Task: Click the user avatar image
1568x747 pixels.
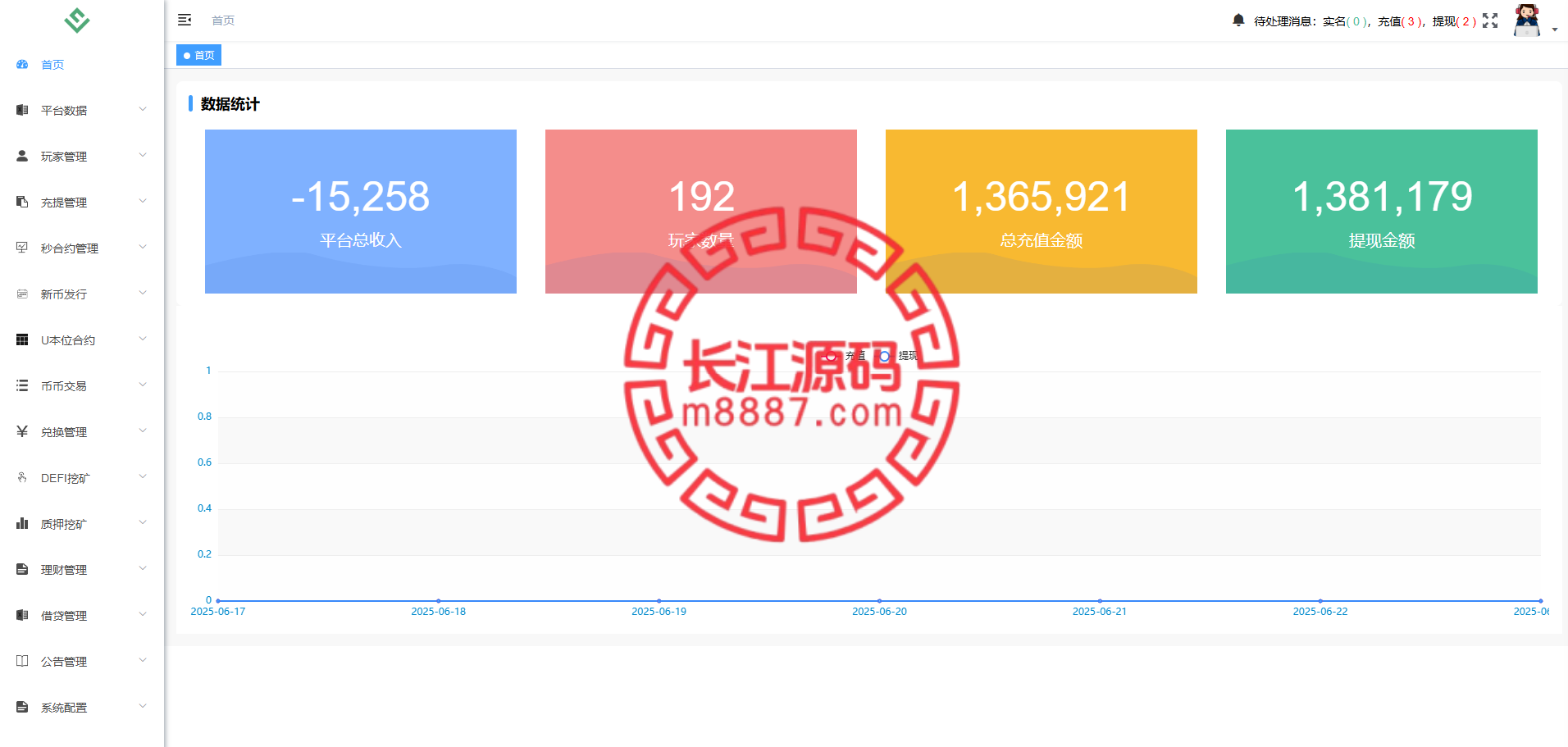Action: tap(1527, 20)
